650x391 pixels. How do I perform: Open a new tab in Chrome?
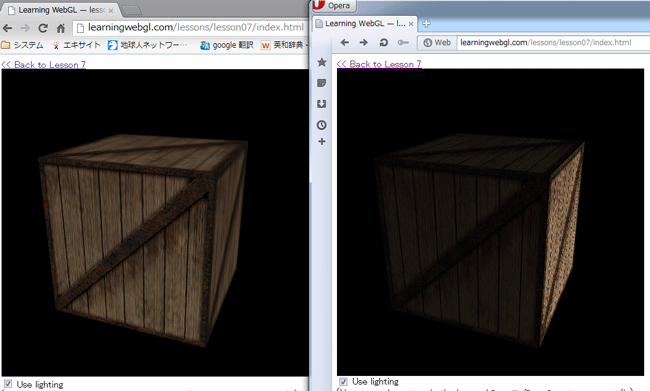point(132,10)
